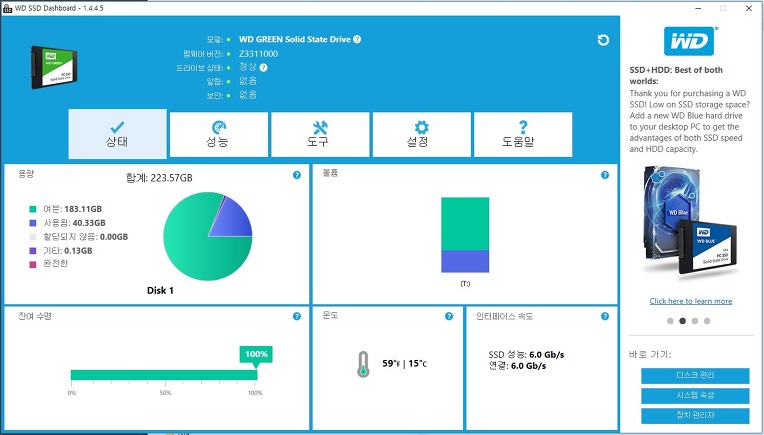Click the blue 사용됨 legend swatch
Image resolution: width=764 pixels, height=435 pixels.
pyautogui.click(x=33, y=223)
